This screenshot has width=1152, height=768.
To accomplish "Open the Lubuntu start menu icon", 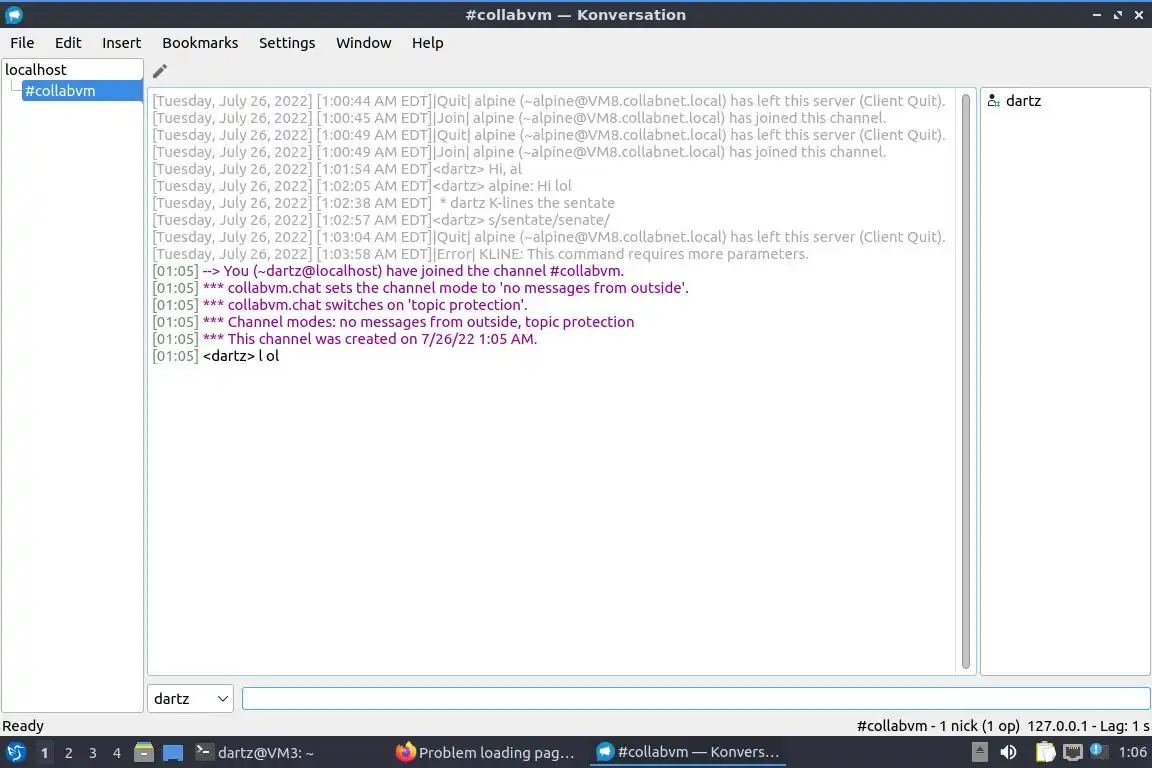I will click(15, 753).
